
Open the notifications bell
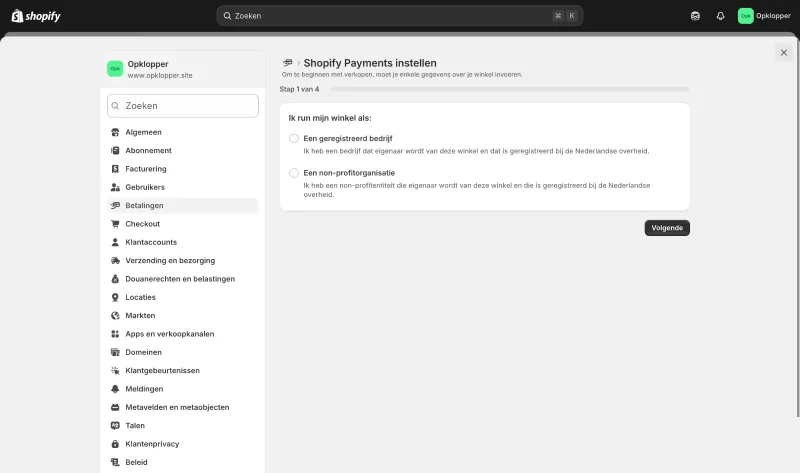pos(720,16)
